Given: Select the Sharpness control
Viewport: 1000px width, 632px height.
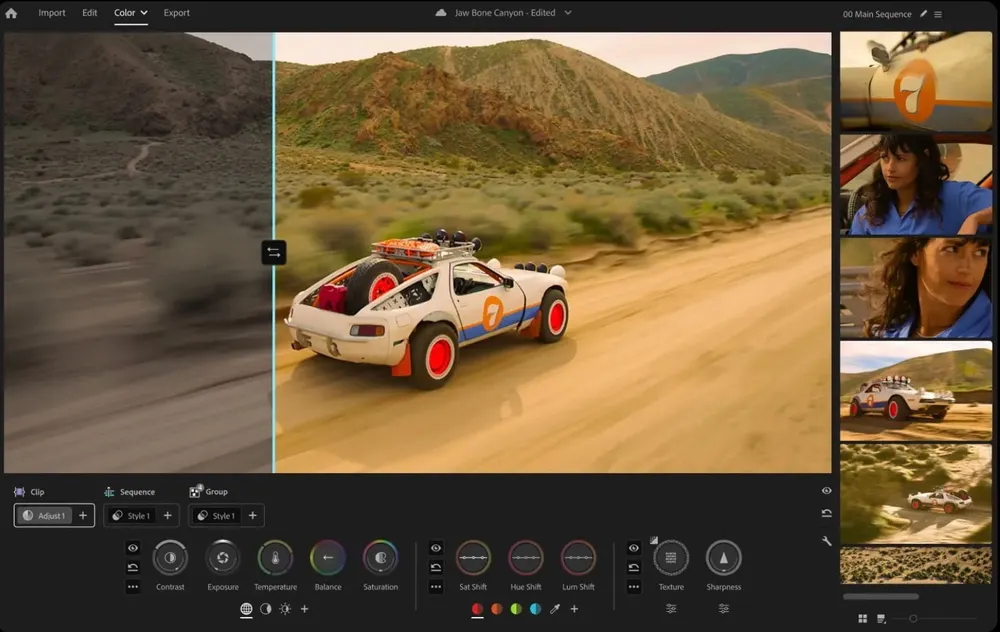Looking at the screenshot, I should [x=723, y=558].
